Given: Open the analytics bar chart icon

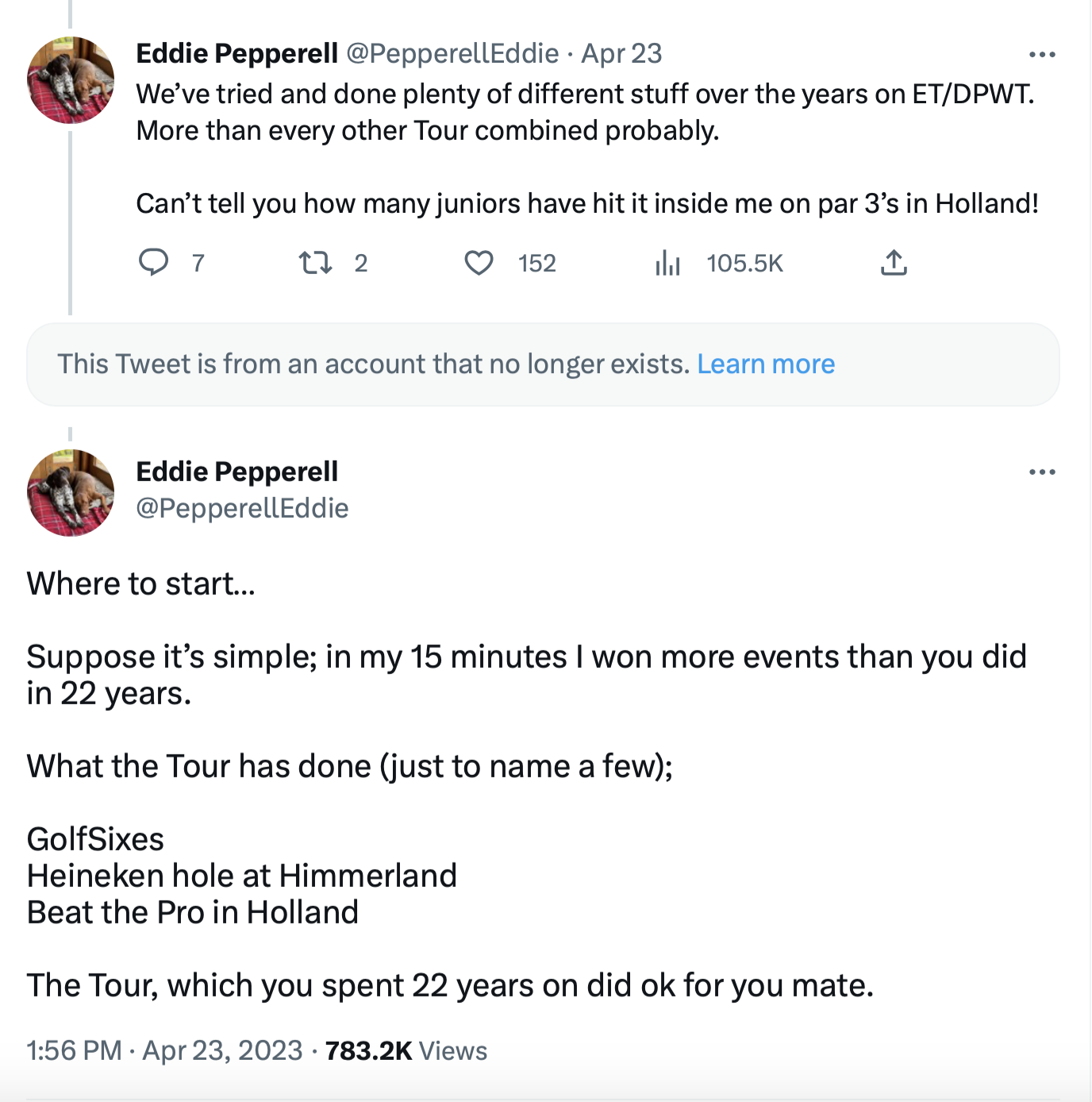Looking at the screenshot, I should (667, 262).
